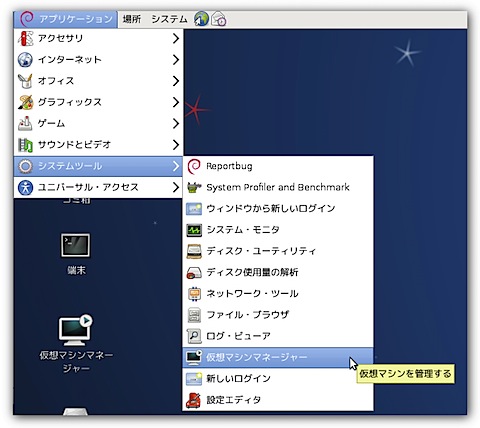
Task: Select the 新しいログイン label
Action: pyautogui.click(x=238, y=379)
